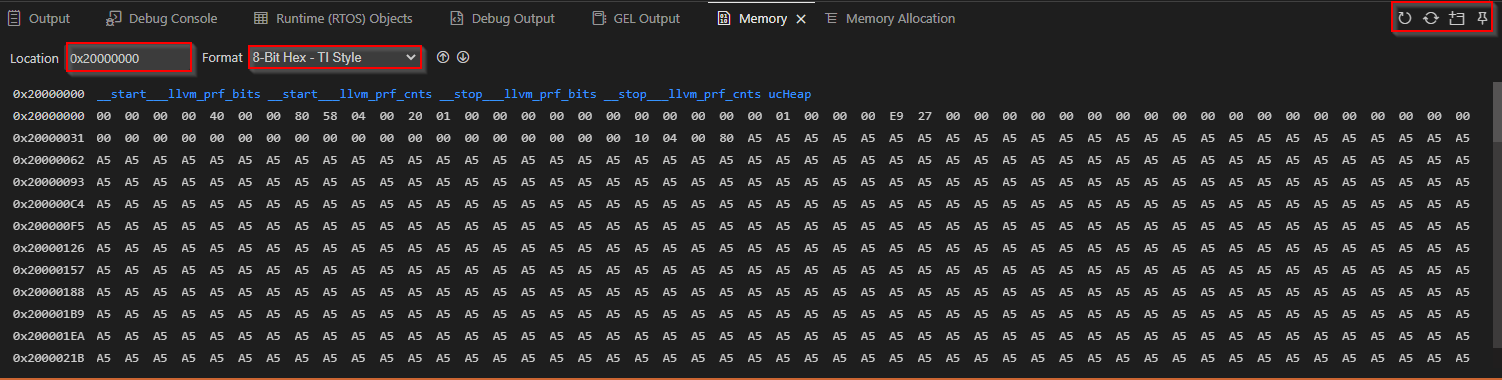Open the GEL Output tab
Viewport: 1502px width, 380px height.
636,18
